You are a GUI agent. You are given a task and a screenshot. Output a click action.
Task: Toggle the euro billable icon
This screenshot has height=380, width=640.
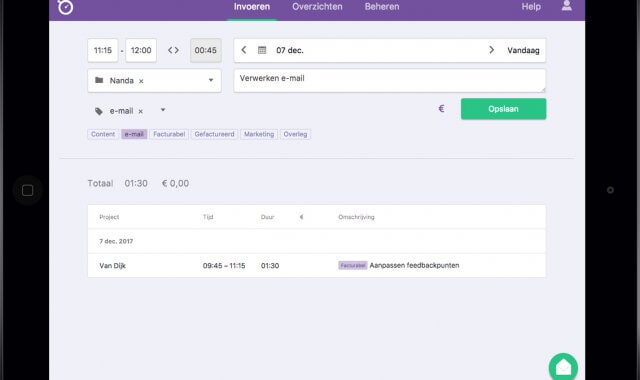pos(441,109)
